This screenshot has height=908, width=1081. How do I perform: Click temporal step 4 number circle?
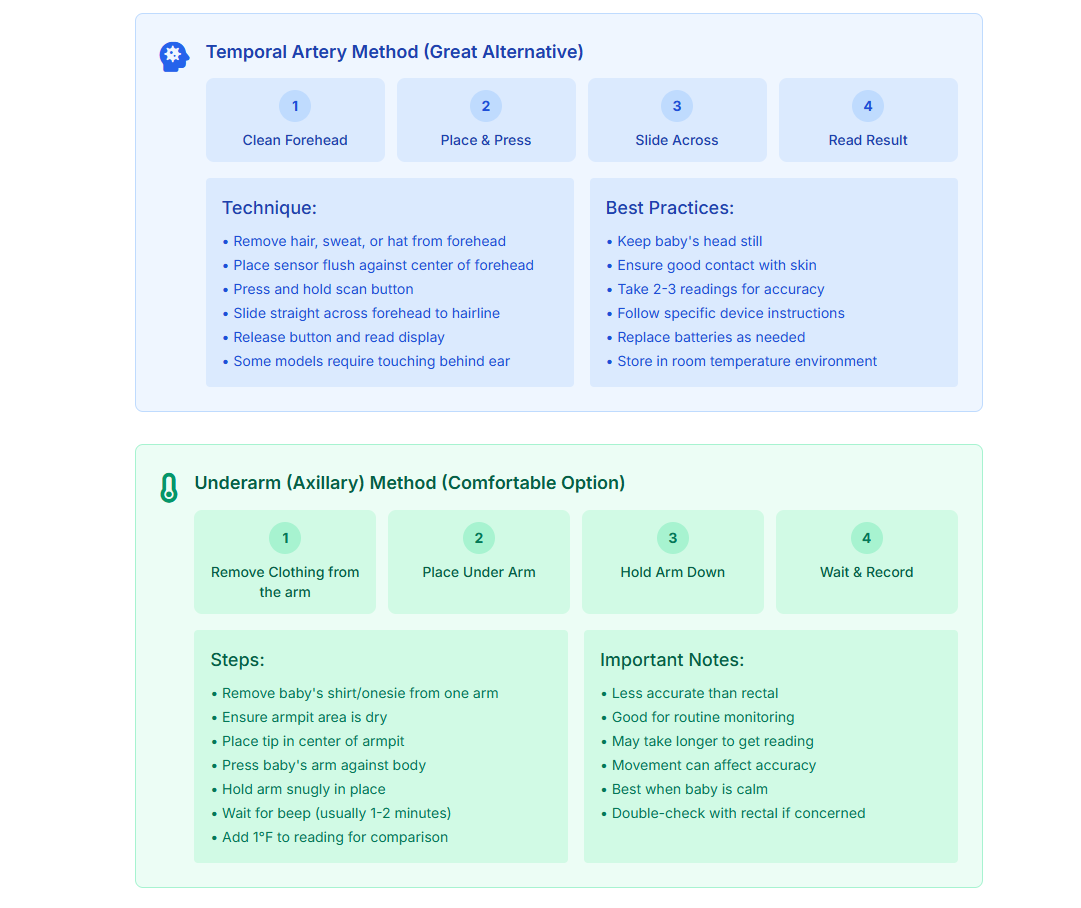(868, 106)
